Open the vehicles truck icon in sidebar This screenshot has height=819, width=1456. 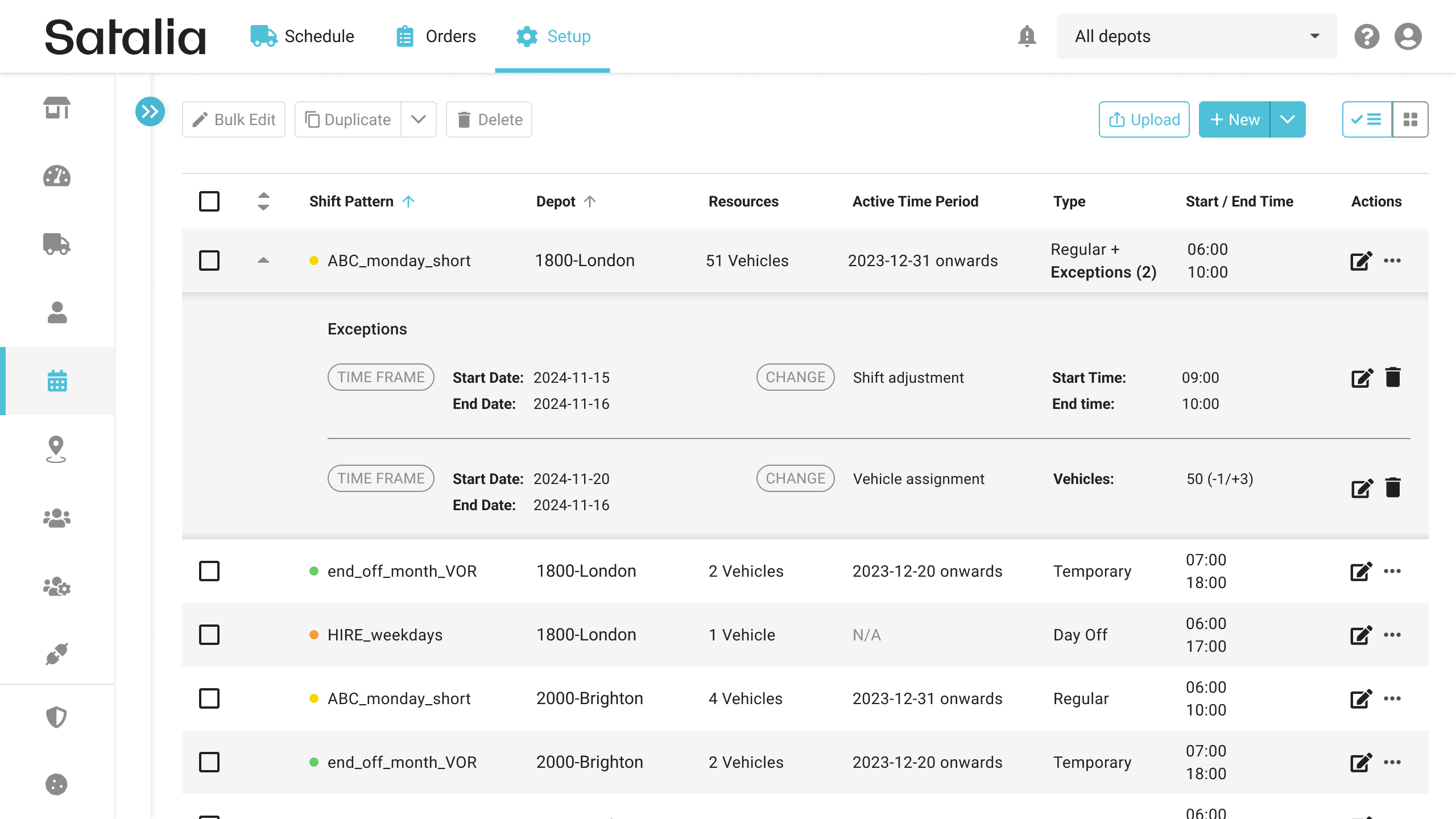click(x=57, y=245)
